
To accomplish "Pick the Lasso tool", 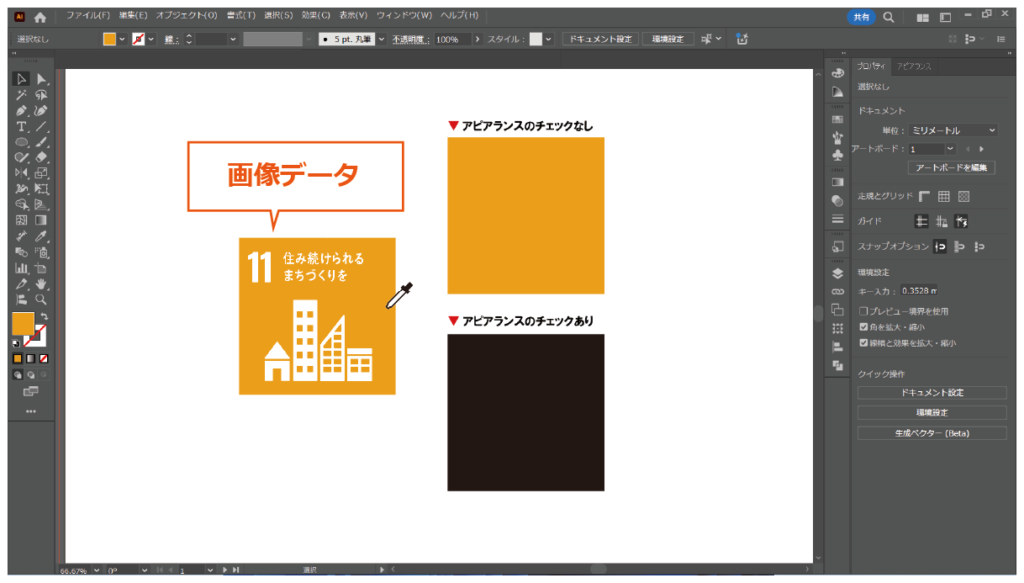I will pos(41,95).
